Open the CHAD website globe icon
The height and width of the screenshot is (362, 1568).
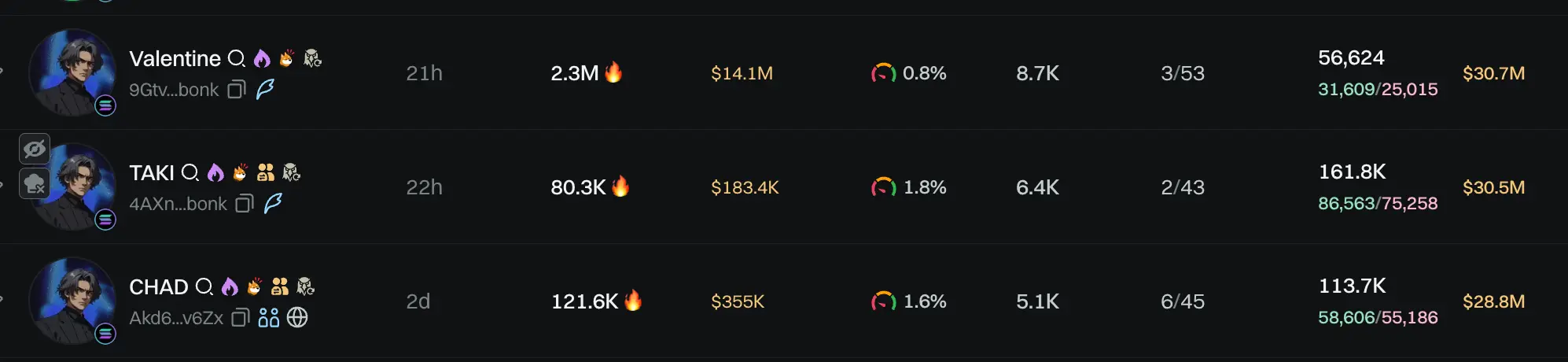pyautogui.click(x=297, y=318)
